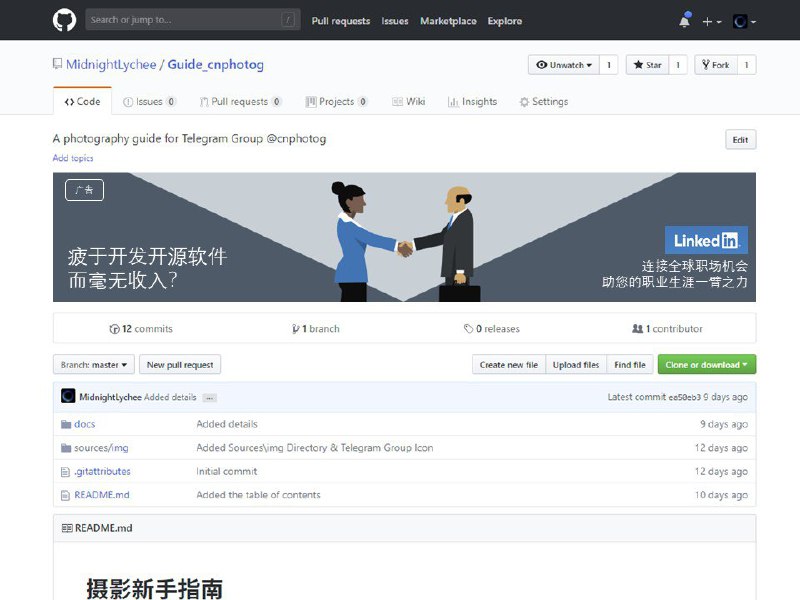800x600 pixels.
Task: View the 1 branch list
Action: coord(315,329)
